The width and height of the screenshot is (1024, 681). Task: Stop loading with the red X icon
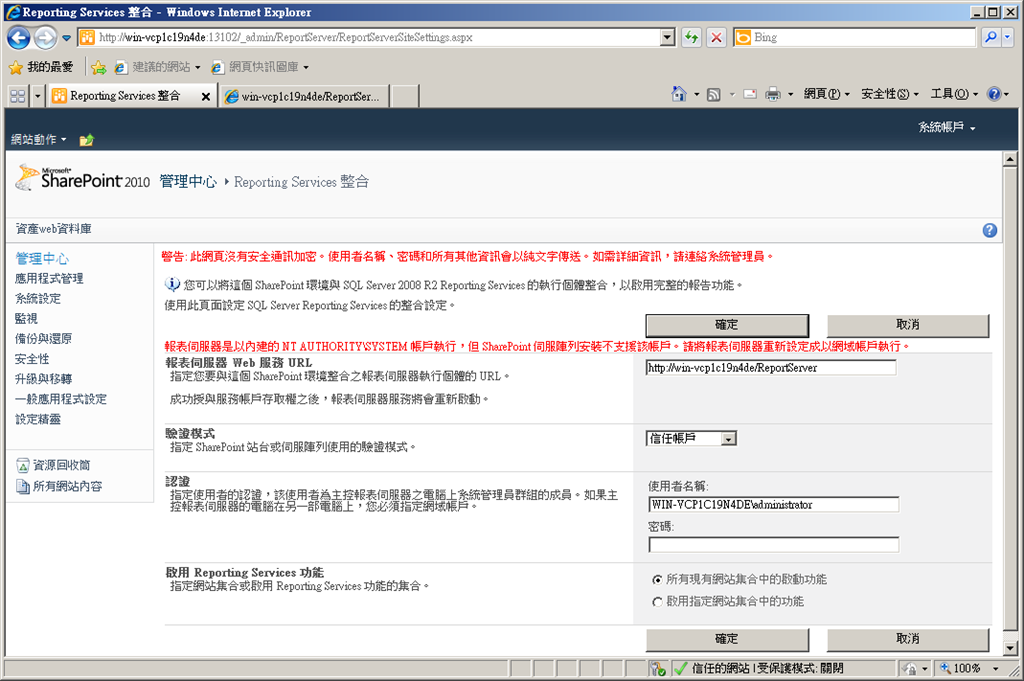pyautogui.click(x=716, y=38)
